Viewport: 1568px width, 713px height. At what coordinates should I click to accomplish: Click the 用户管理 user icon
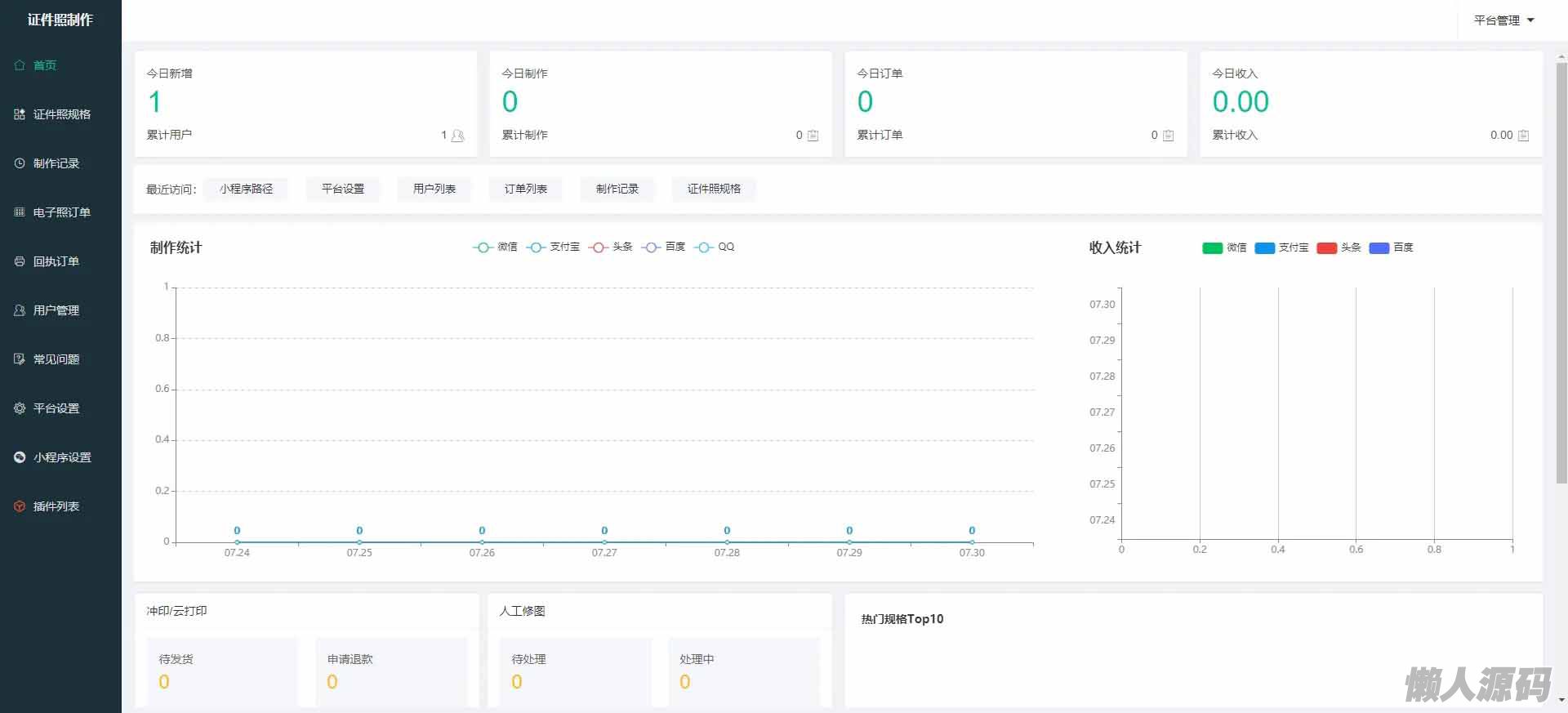(x=20, y=310)
